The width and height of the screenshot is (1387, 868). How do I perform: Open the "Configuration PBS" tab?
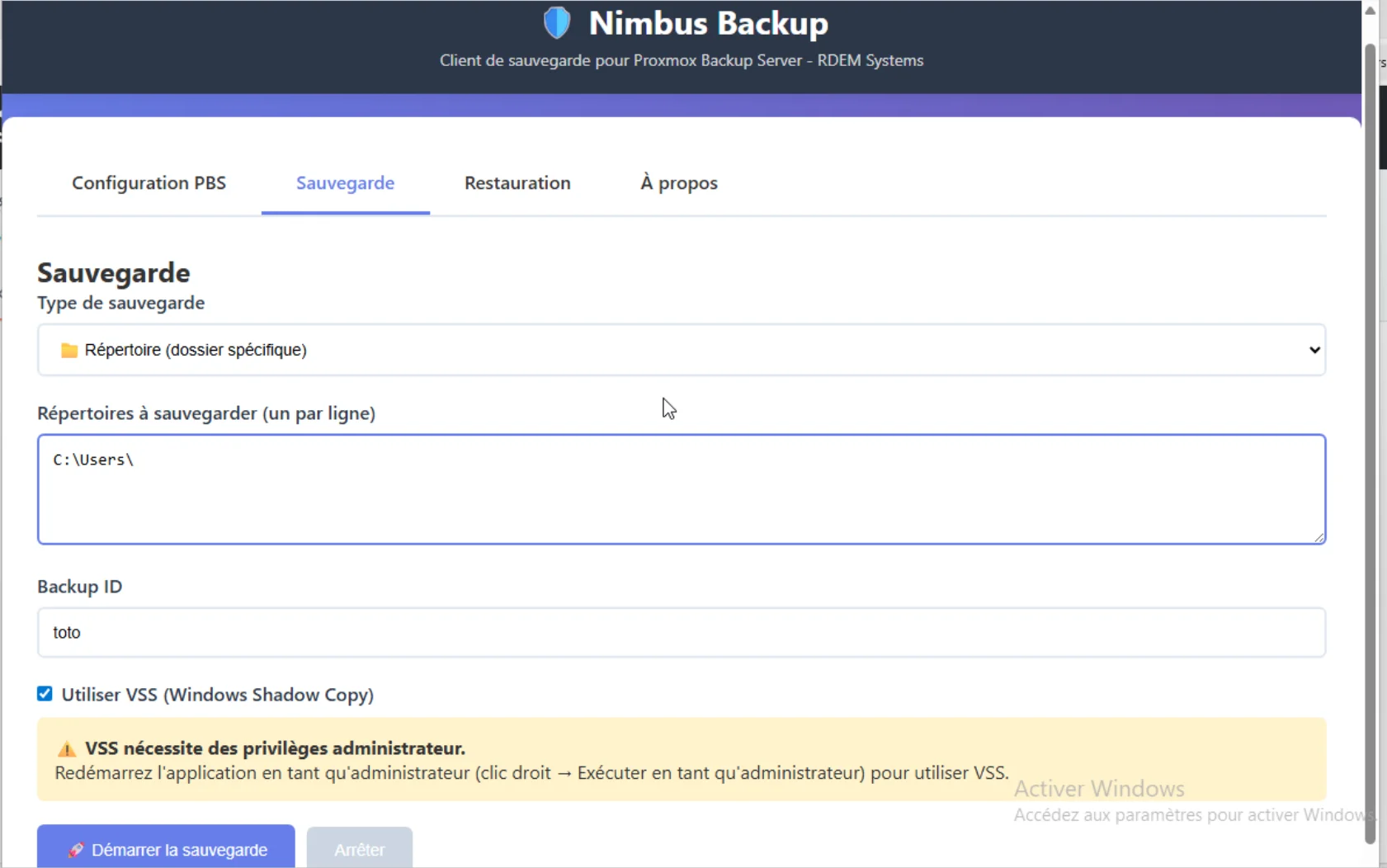pos(149,183)
